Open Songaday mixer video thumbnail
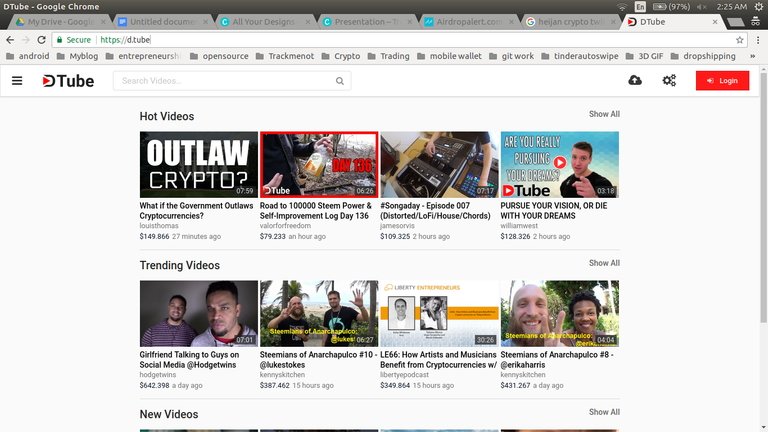768x432 pixels. (x=439, y=165)
